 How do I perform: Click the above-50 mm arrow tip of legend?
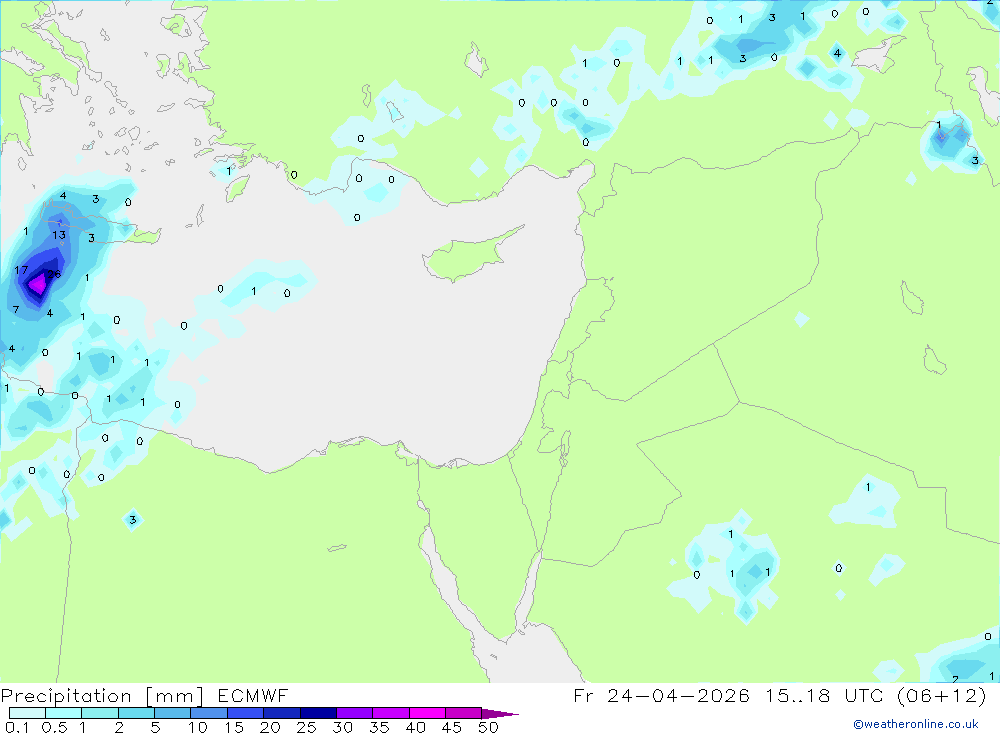pos(499,713)
